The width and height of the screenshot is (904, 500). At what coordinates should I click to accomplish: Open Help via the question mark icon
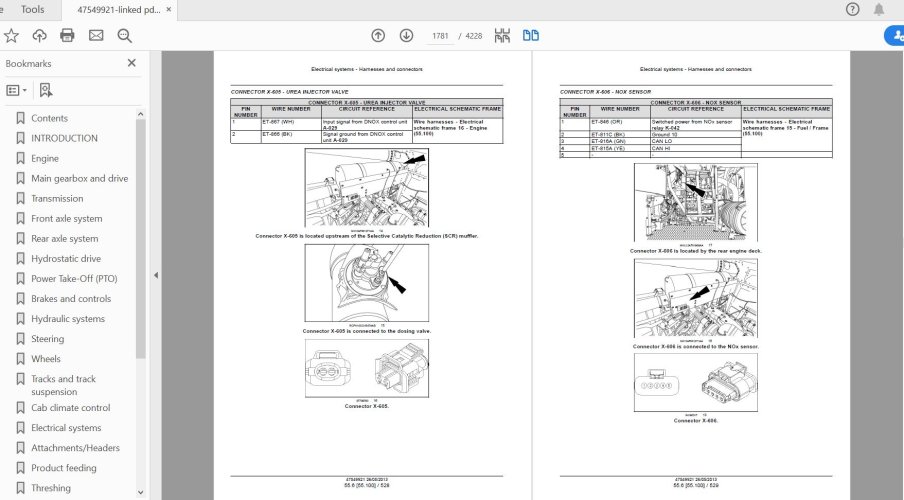852,9
